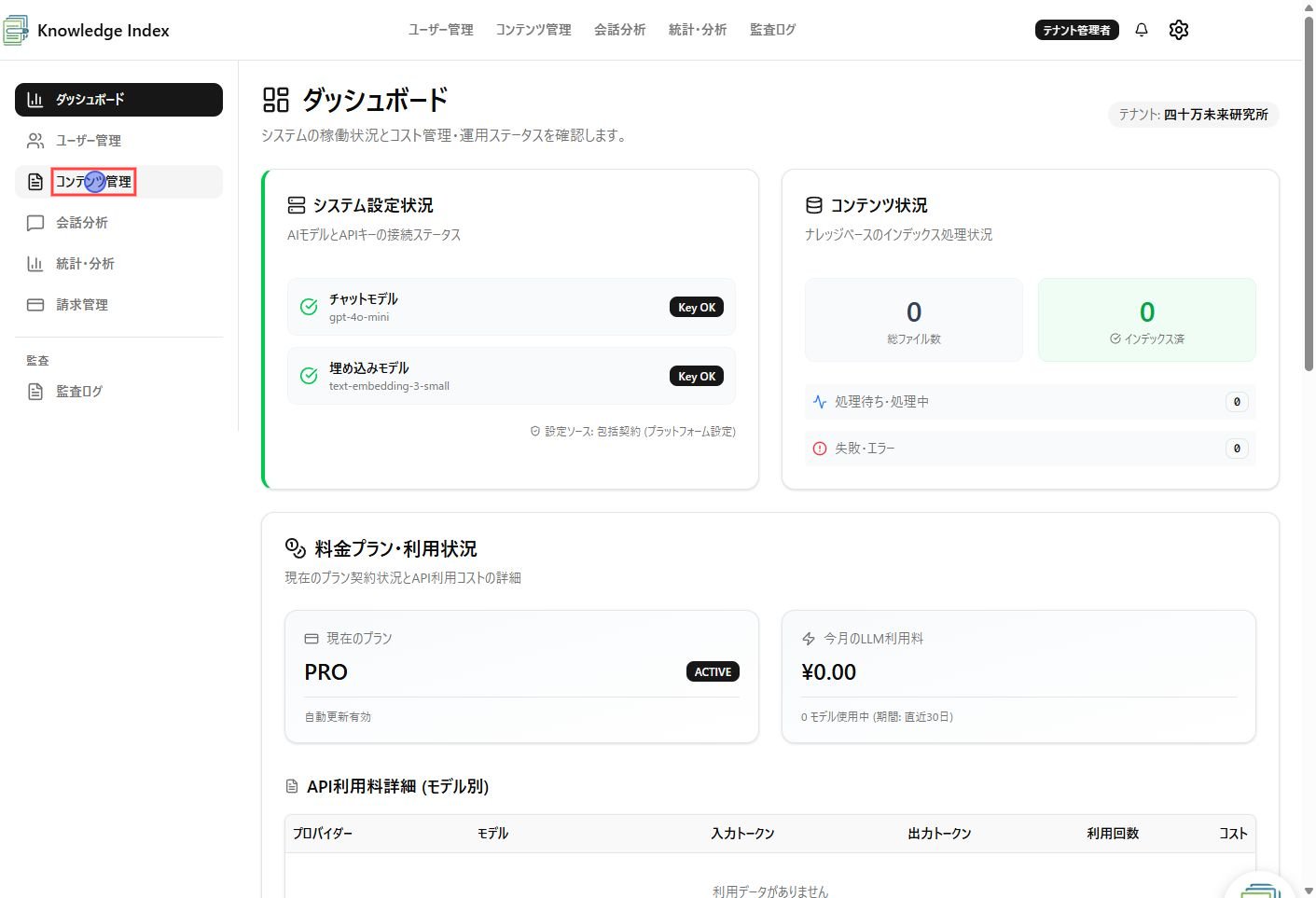Screen dimensions: 1316x898
Task: Open the floating chat widget icon at corner
Action: coord(1261,887)
